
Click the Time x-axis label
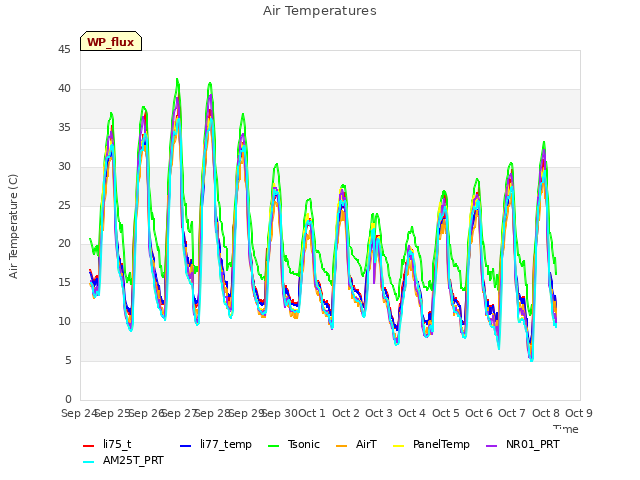(566, 429)
